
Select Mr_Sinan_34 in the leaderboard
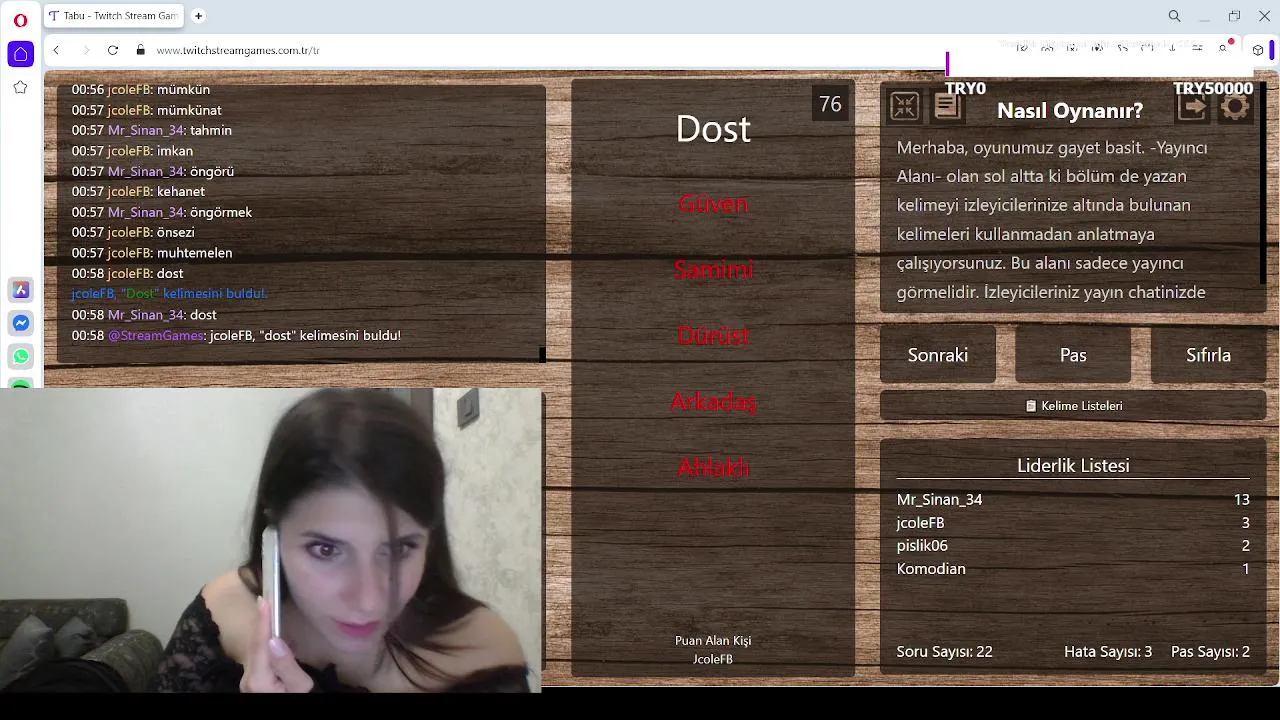pyautogui.click(x=1073, y=500)
